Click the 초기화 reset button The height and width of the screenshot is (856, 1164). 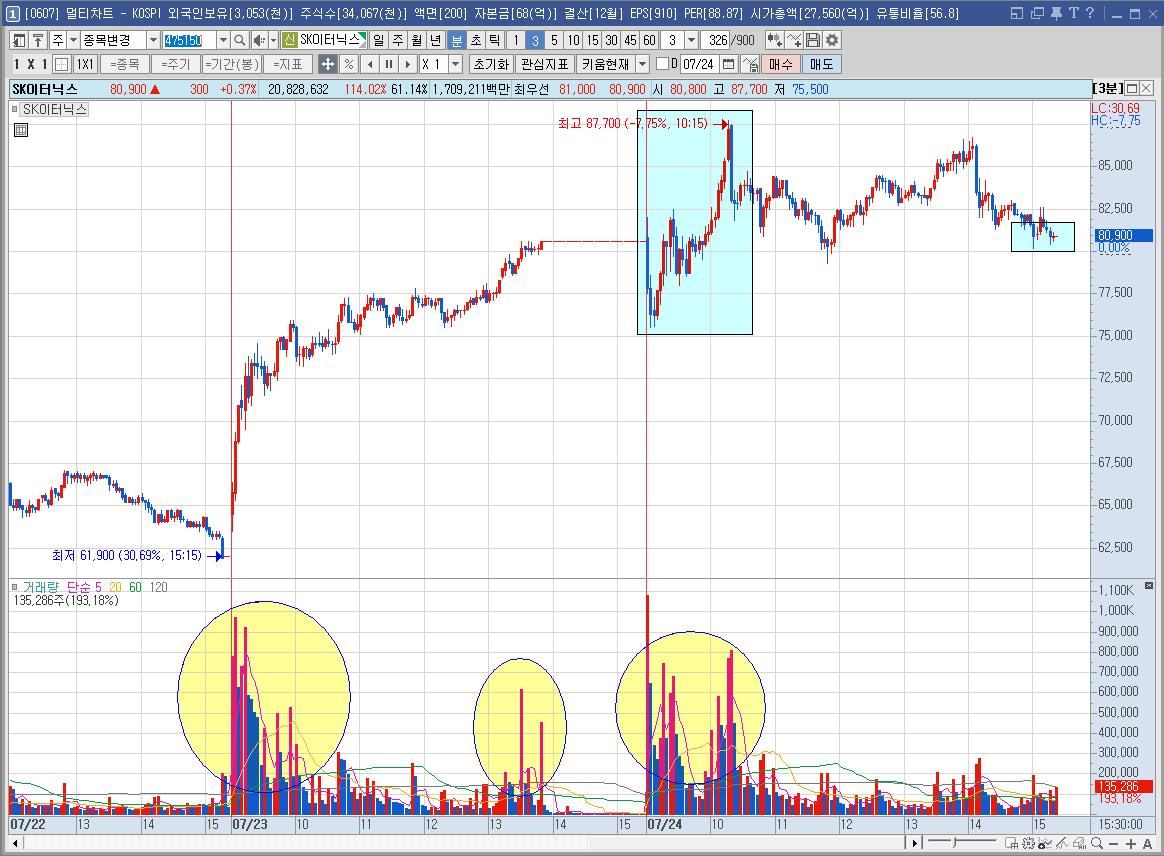[491, 65]
